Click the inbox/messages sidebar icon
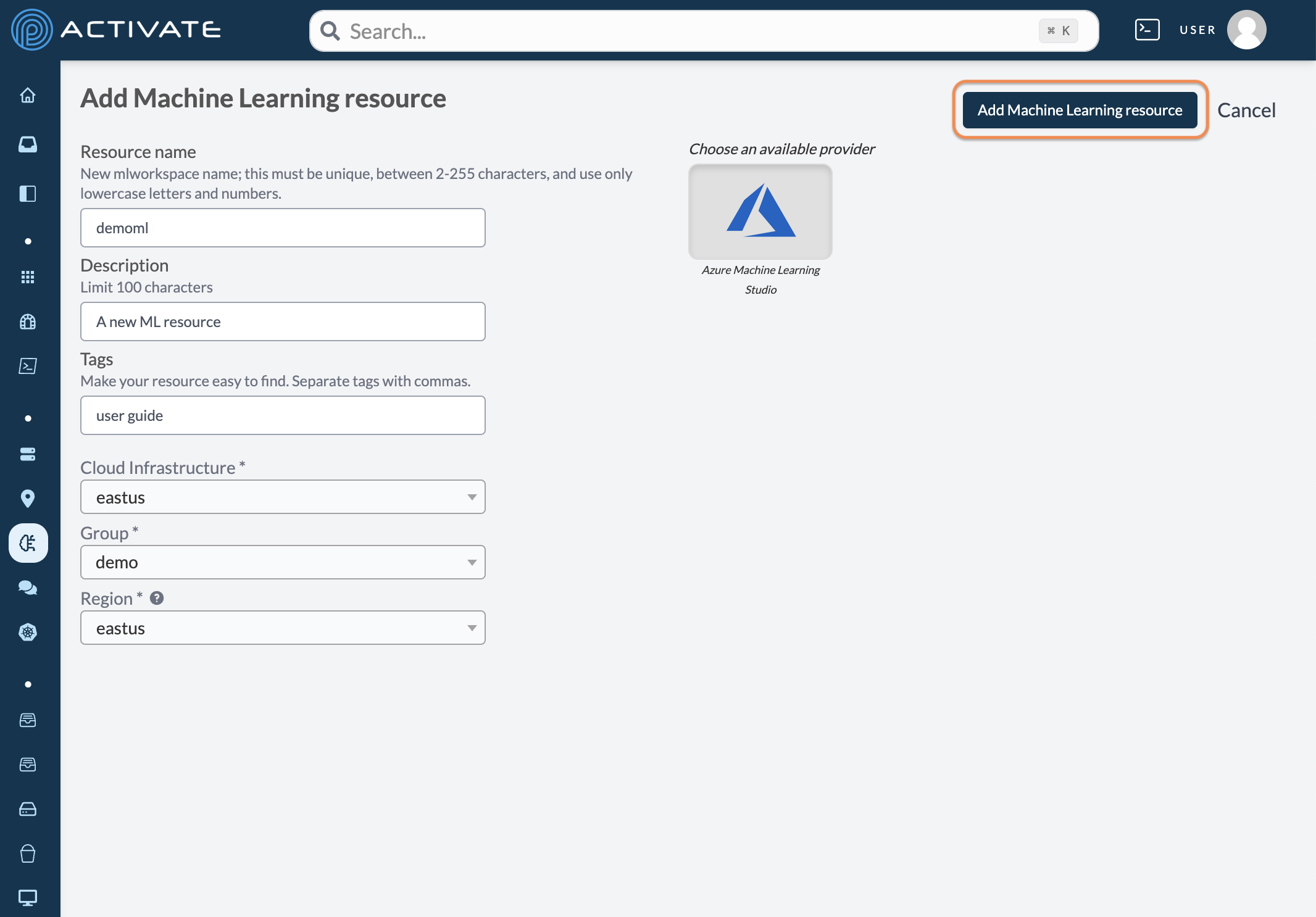Screen dimensions: 1316x917 27,143
